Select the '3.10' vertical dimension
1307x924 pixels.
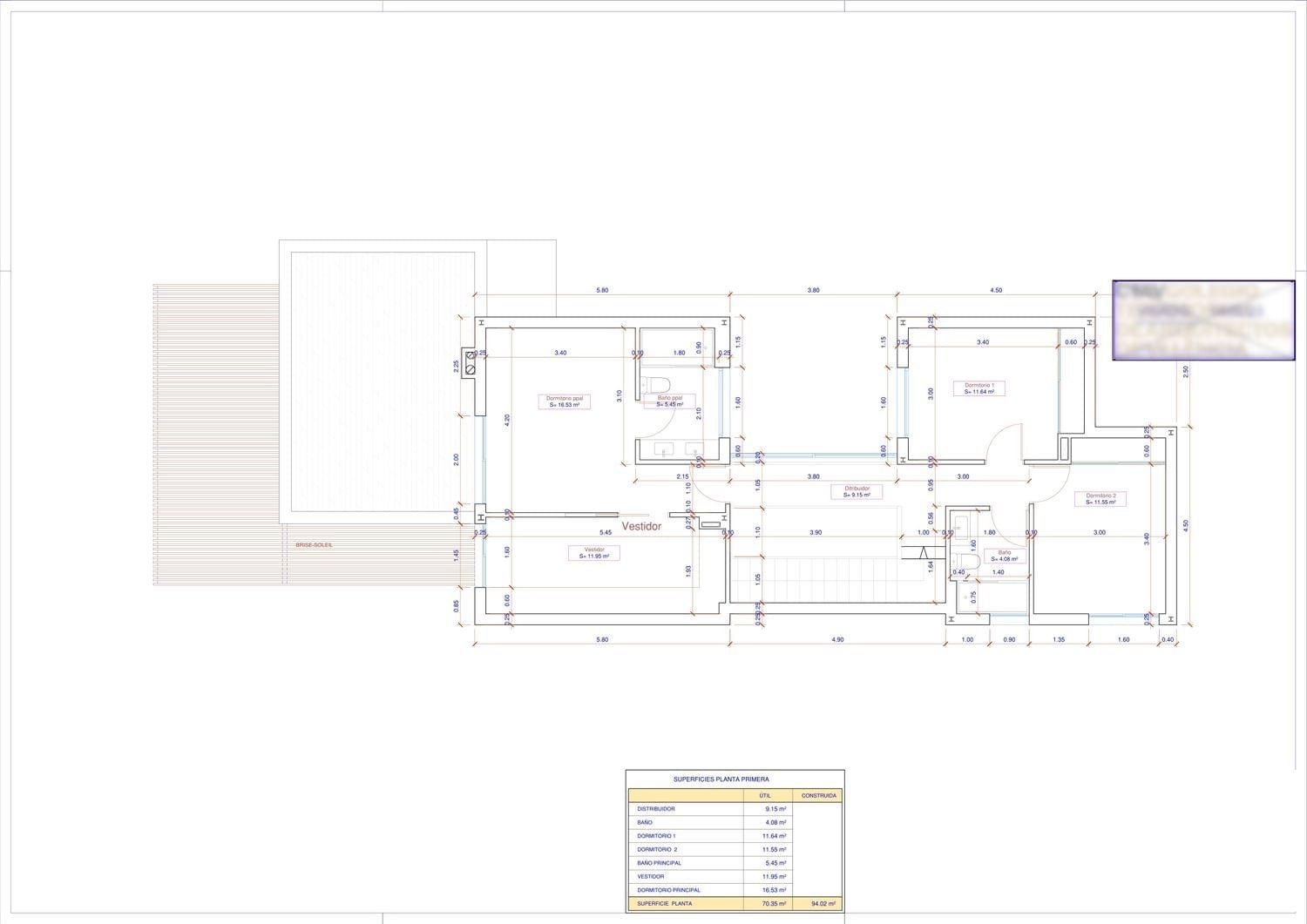pyautogui.click(x=619, y=395)
